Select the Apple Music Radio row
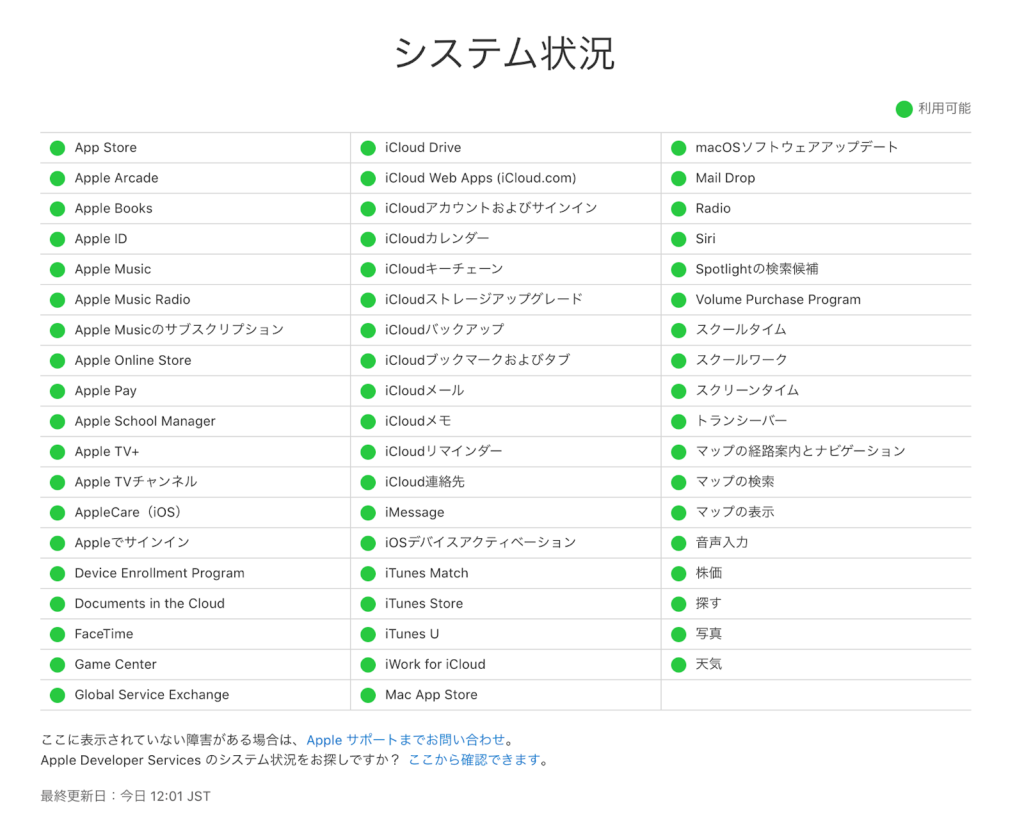 click(132, 299)
